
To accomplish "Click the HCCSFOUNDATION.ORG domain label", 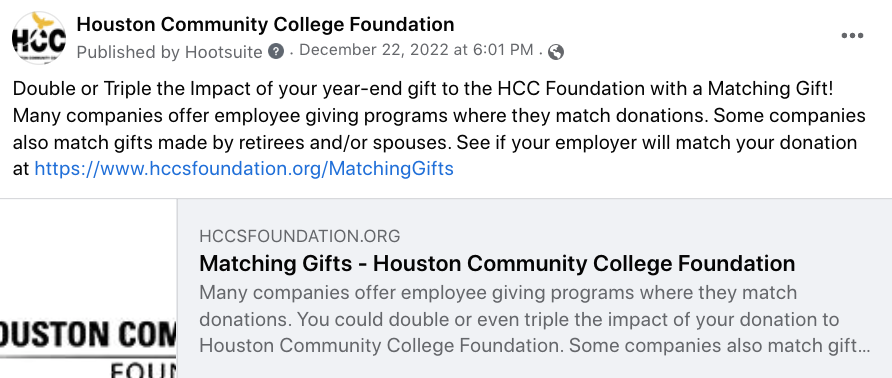I will 300,236.
